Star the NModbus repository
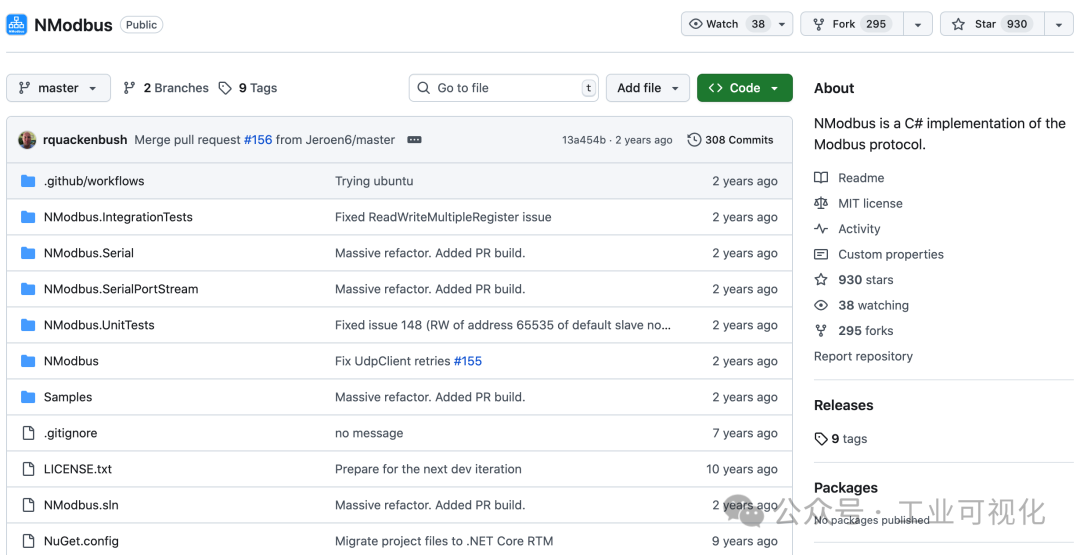This screenshot has width=1080, height=555. pyautogui.click(x=990, y=24)
